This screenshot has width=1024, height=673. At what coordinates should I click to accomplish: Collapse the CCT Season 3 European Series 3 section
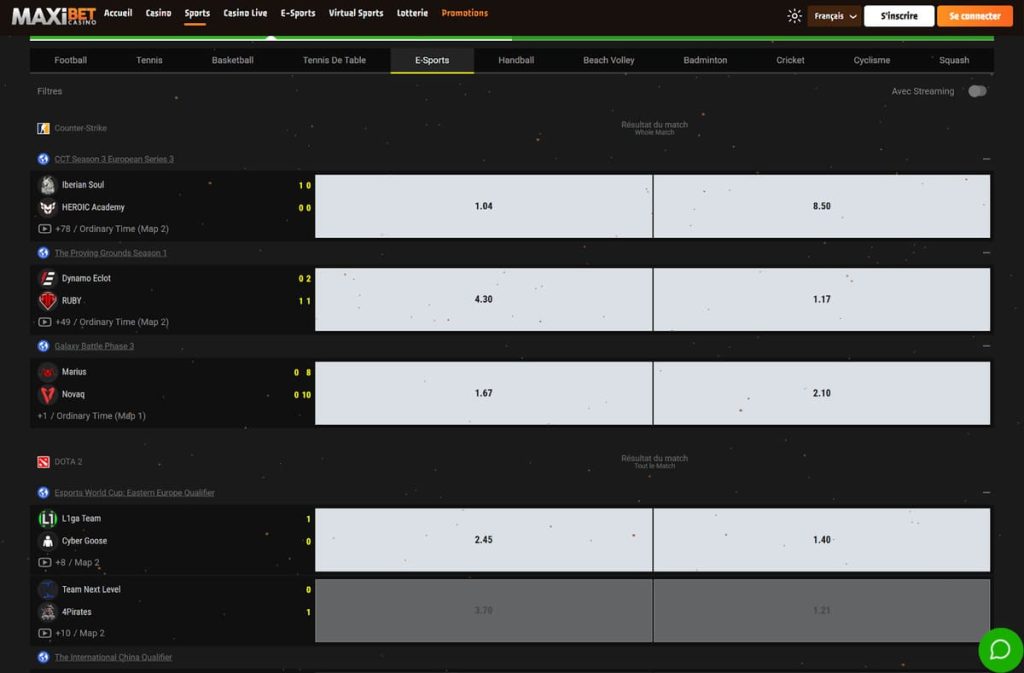click(986, 159)
